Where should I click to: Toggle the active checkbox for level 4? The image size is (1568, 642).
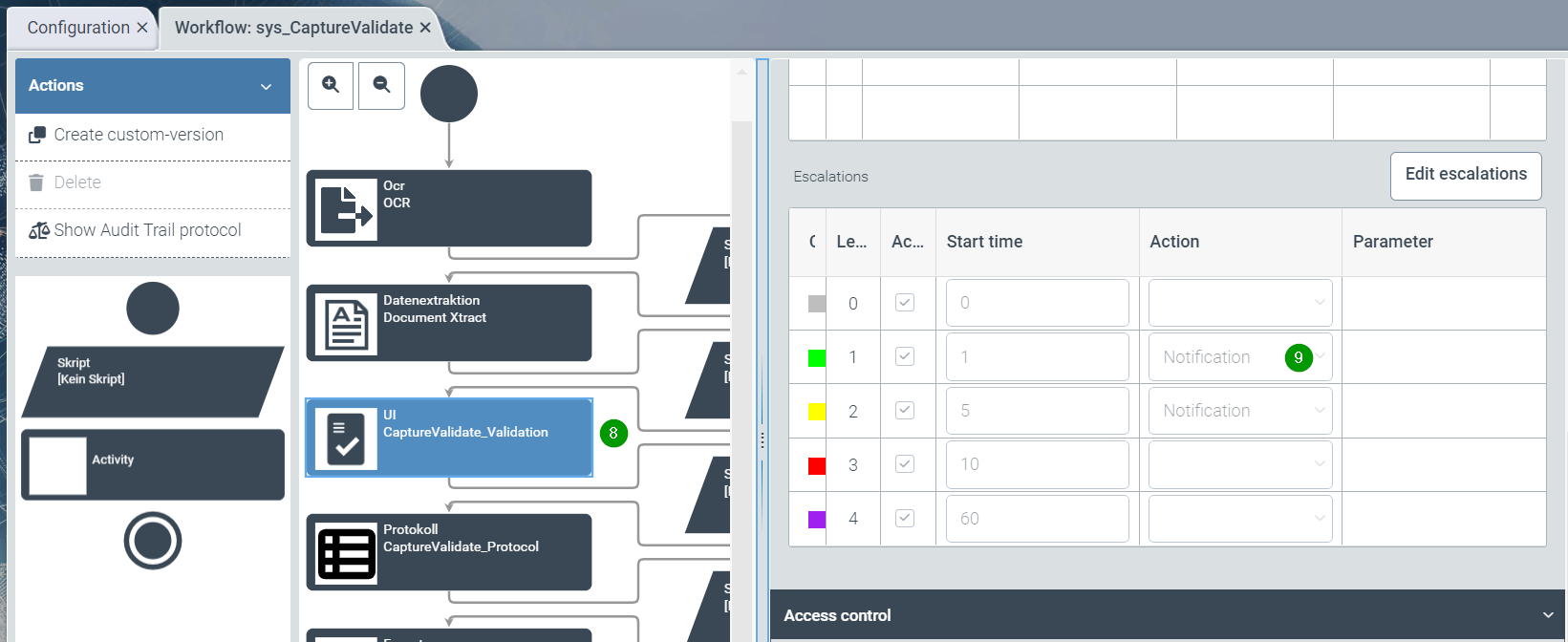[904, 518]
